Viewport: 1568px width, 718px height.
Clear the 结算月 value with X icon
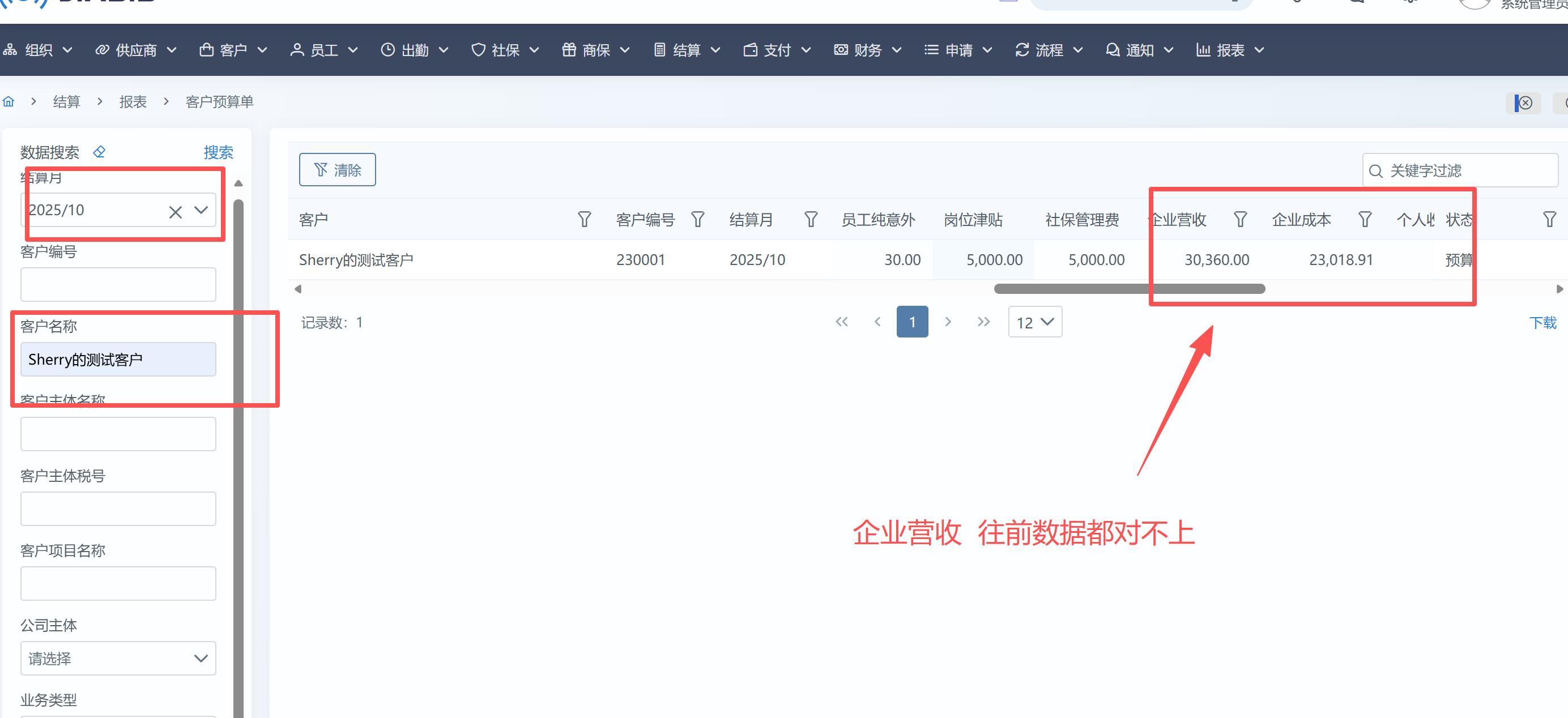175,211
